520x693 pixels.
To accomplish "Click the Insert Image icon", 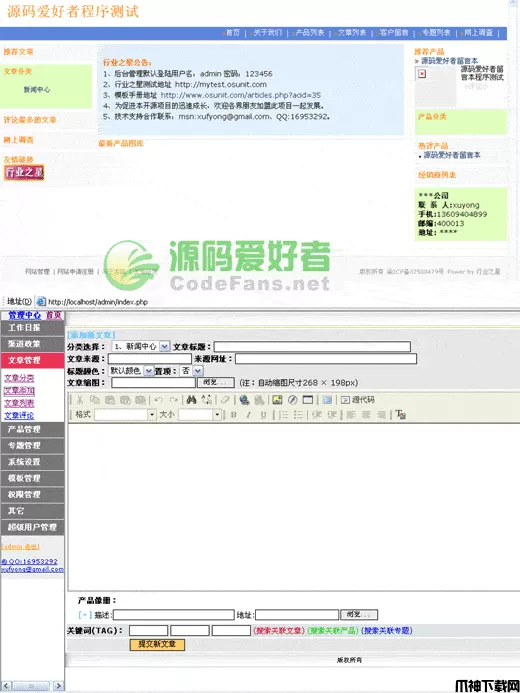I will tap(277, 400).
